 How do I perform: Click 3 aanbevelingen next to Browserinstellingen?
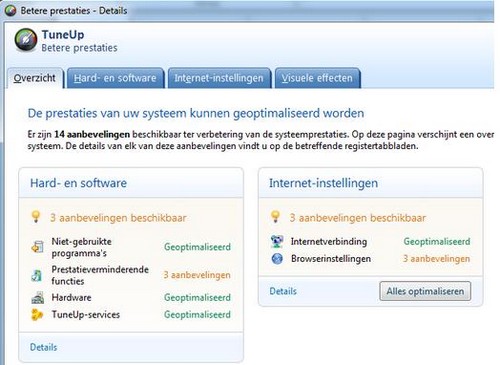tap(437, 259)
